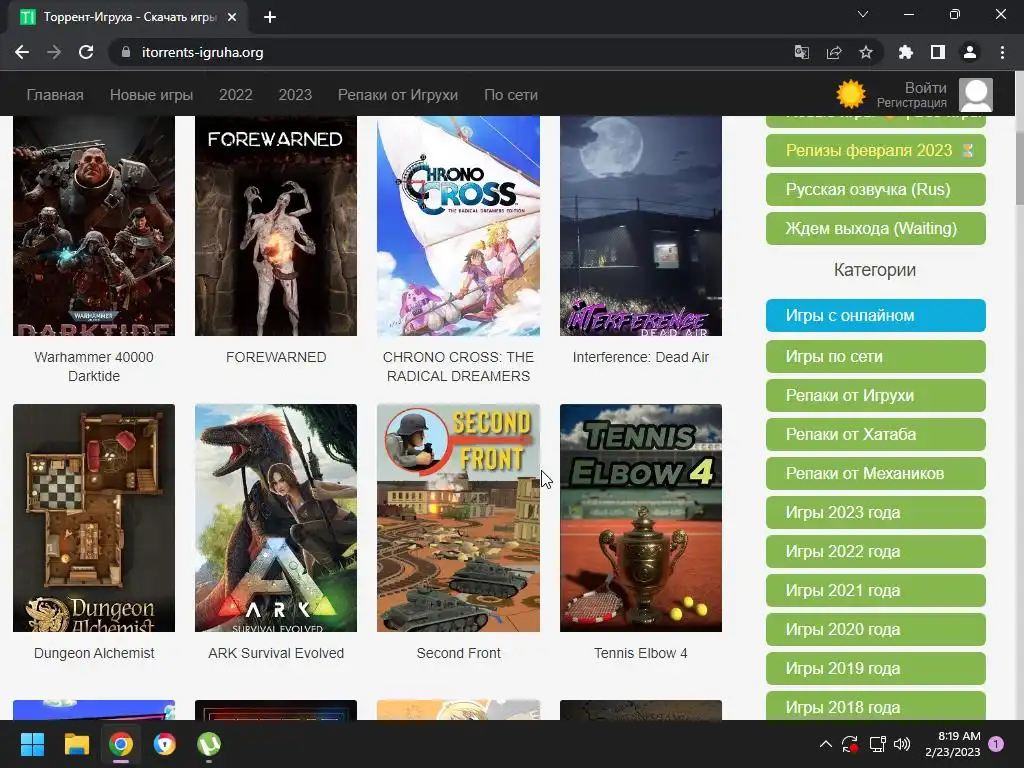This screenshot has height=768, width=1024.
Task: Click the Chrome taskbar icon
Action: click(x=121, y=744)
